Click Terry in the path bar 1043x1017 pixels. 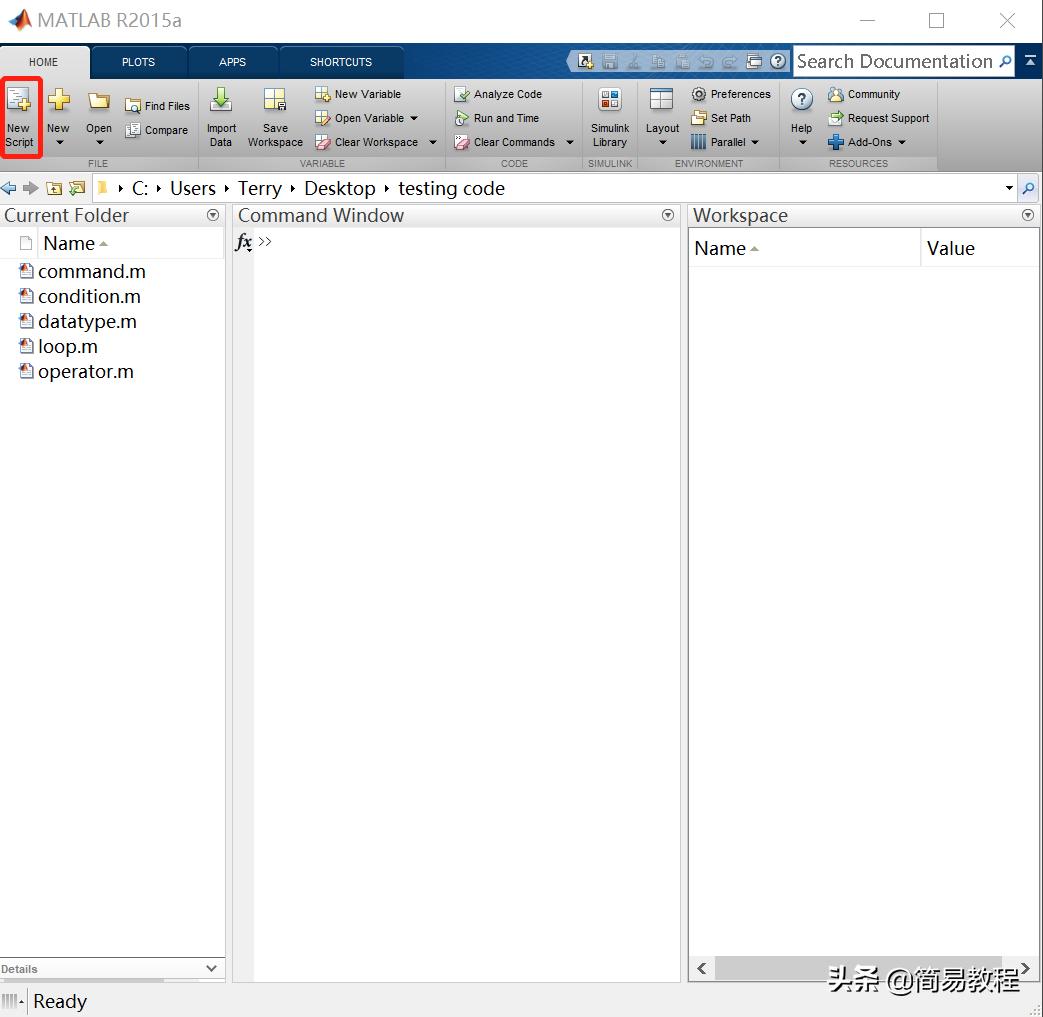tap(259, 188)
